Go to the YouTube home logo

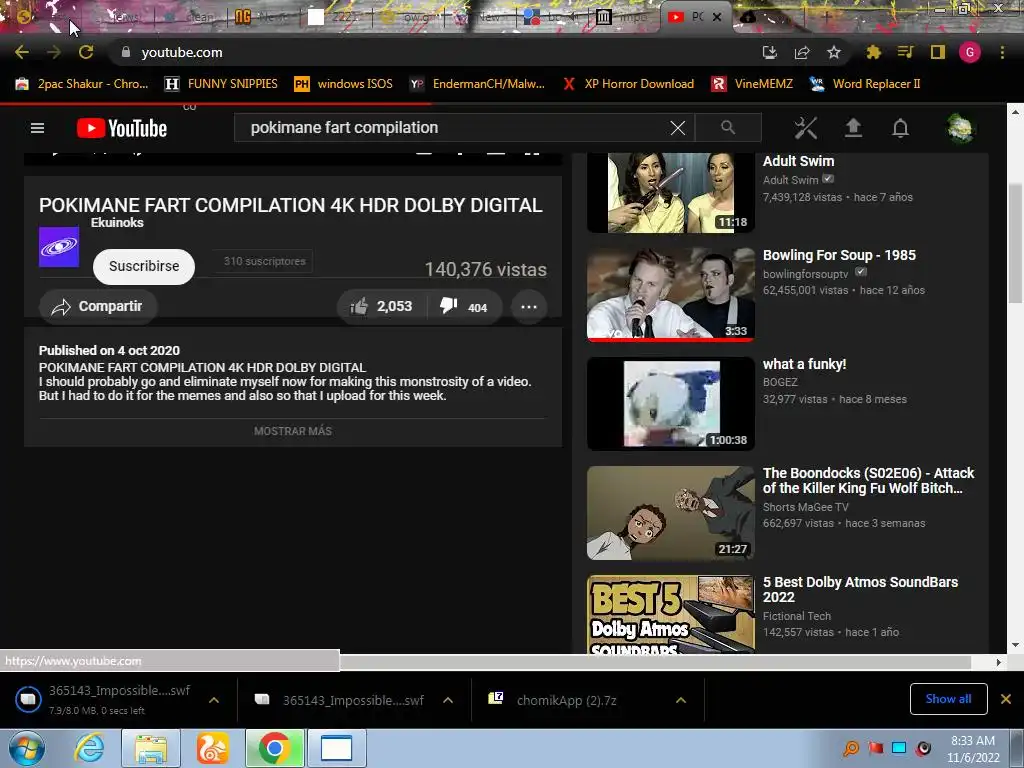(122, 128)
